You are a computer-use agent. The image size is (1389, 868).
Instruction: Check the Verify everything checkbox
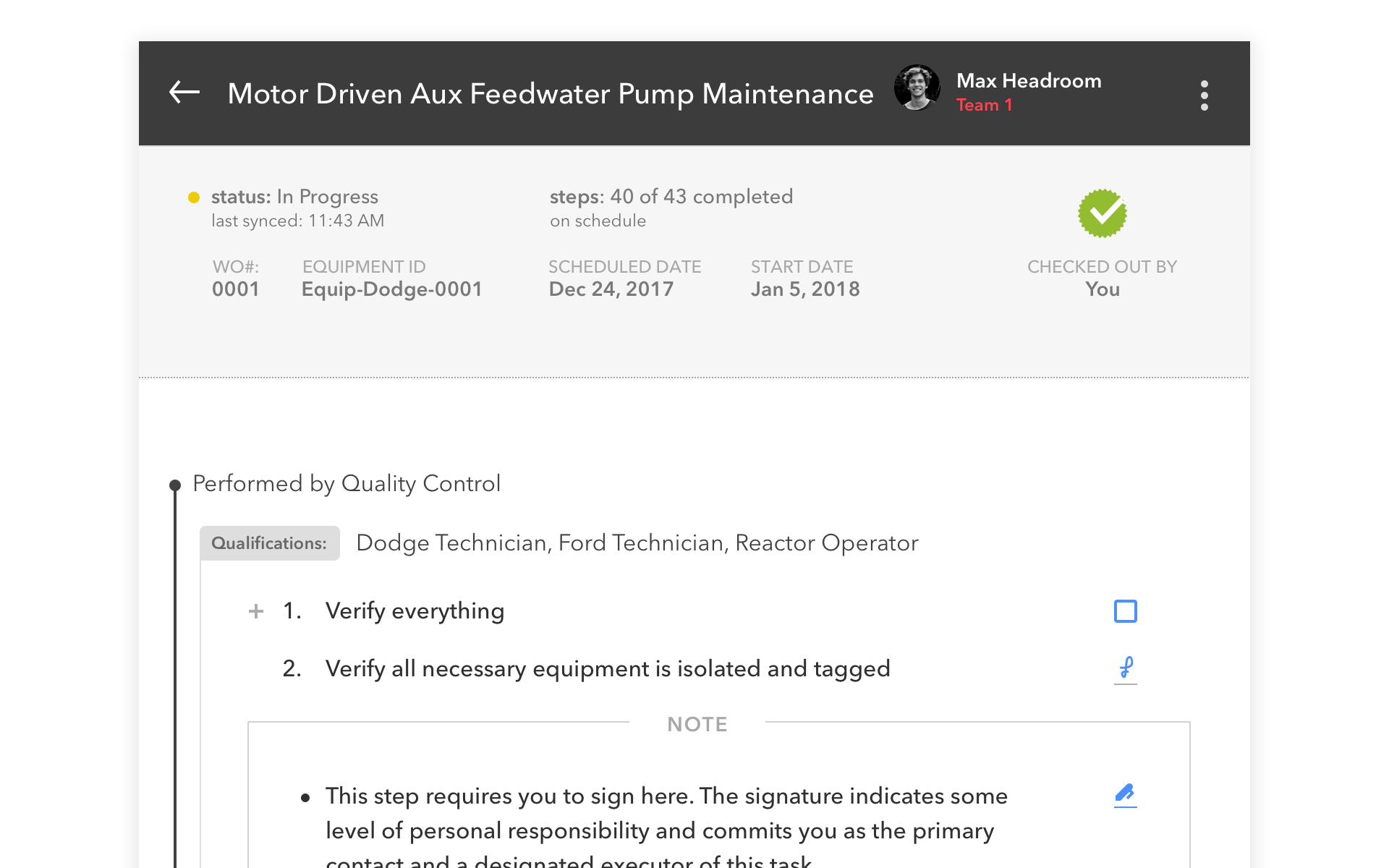[1125, 611]
